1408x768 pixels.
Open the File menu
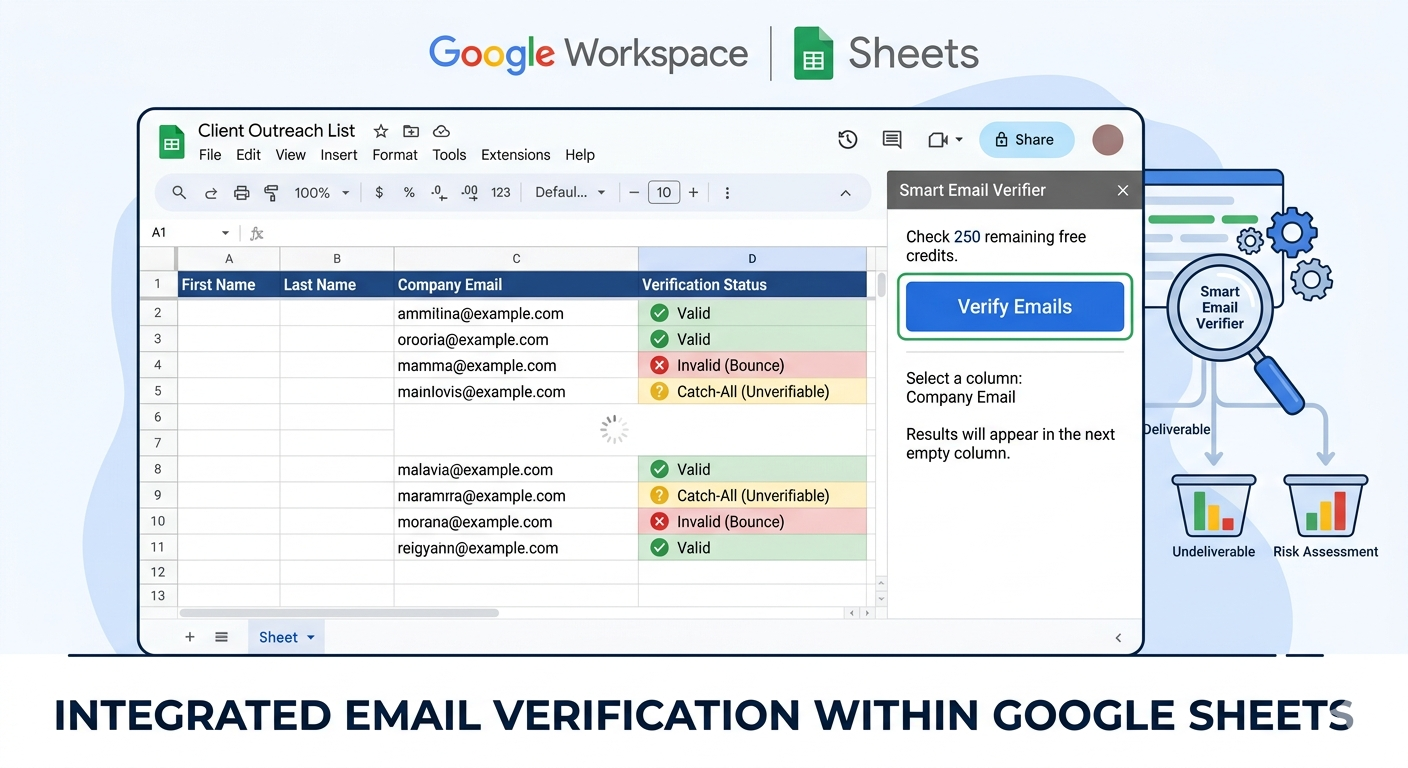[210, 155]
